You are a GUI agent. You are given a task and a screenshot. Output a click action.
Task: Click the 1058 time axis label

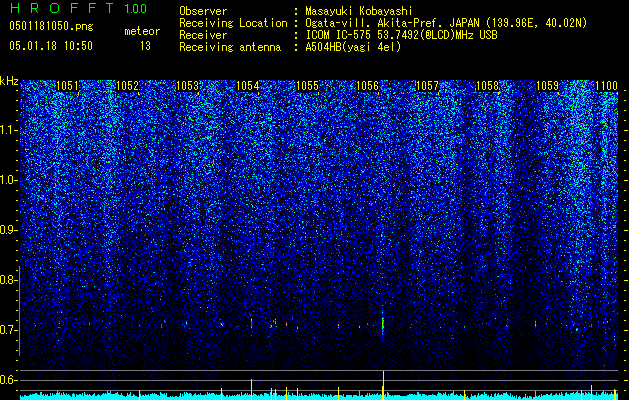(487, 86)
